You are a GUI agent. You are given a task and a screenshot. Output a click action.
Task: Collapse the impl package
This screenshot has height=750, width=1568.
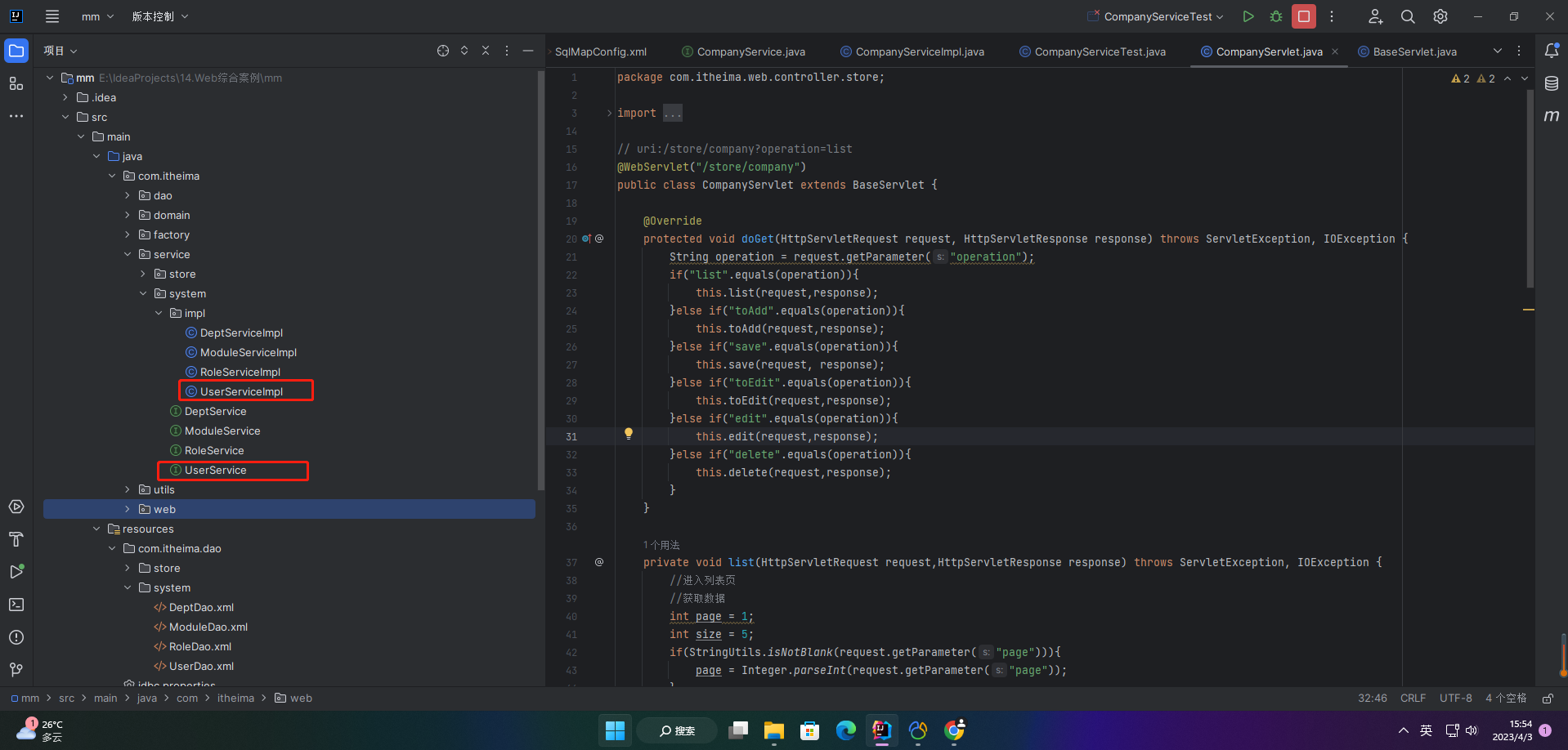159,313
